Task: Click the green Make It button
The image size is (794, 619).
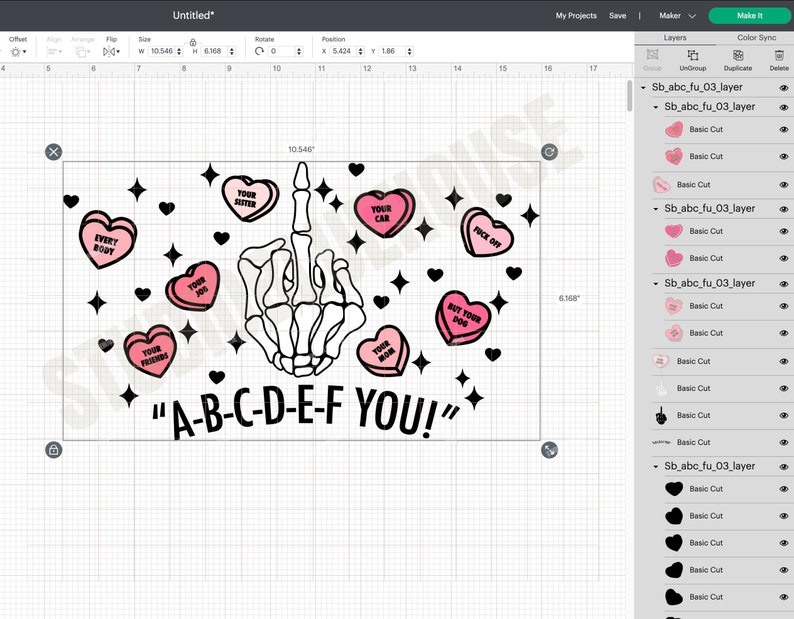Action: 749,16
